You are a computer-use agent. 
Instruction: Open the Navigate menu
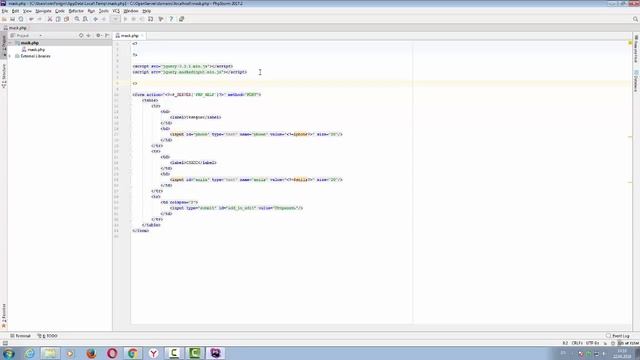point(43,11)
